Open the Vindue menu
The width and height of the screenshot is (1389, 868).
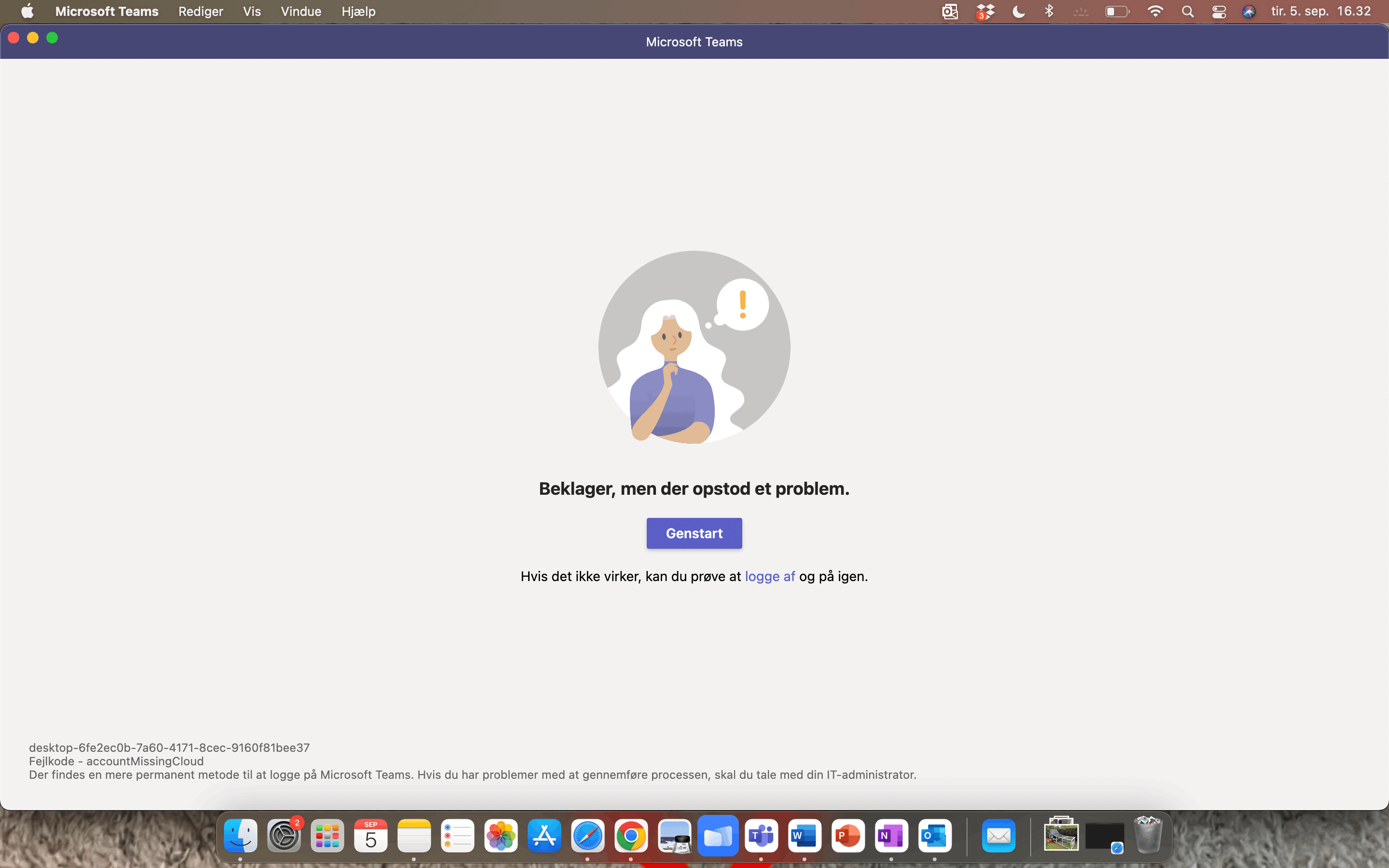pos(301,12)
